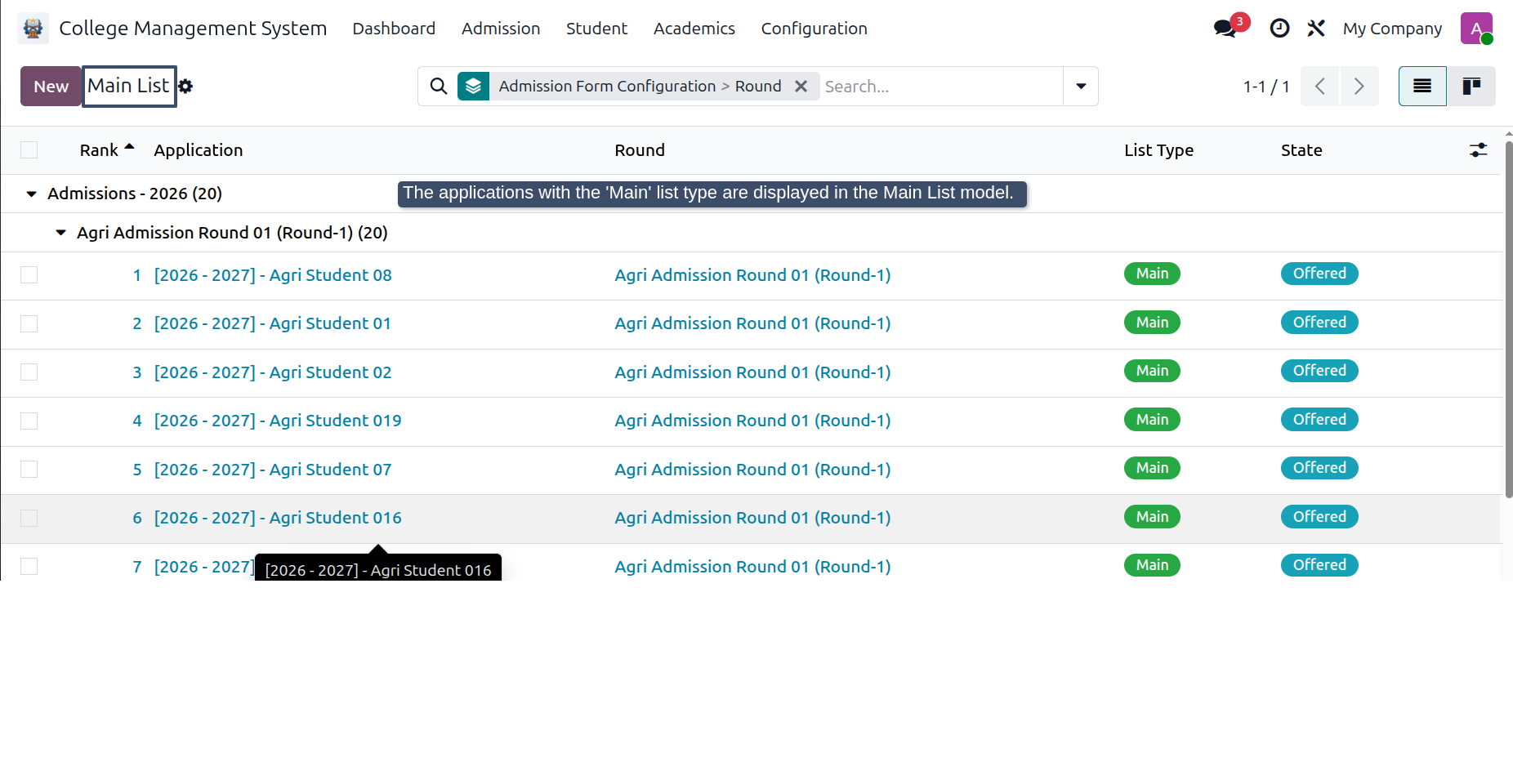Image resolution: width=1513 pixels, height=784 pixels.
Task: Open the developer tools wrench icon
Action: coord(1316,29)
